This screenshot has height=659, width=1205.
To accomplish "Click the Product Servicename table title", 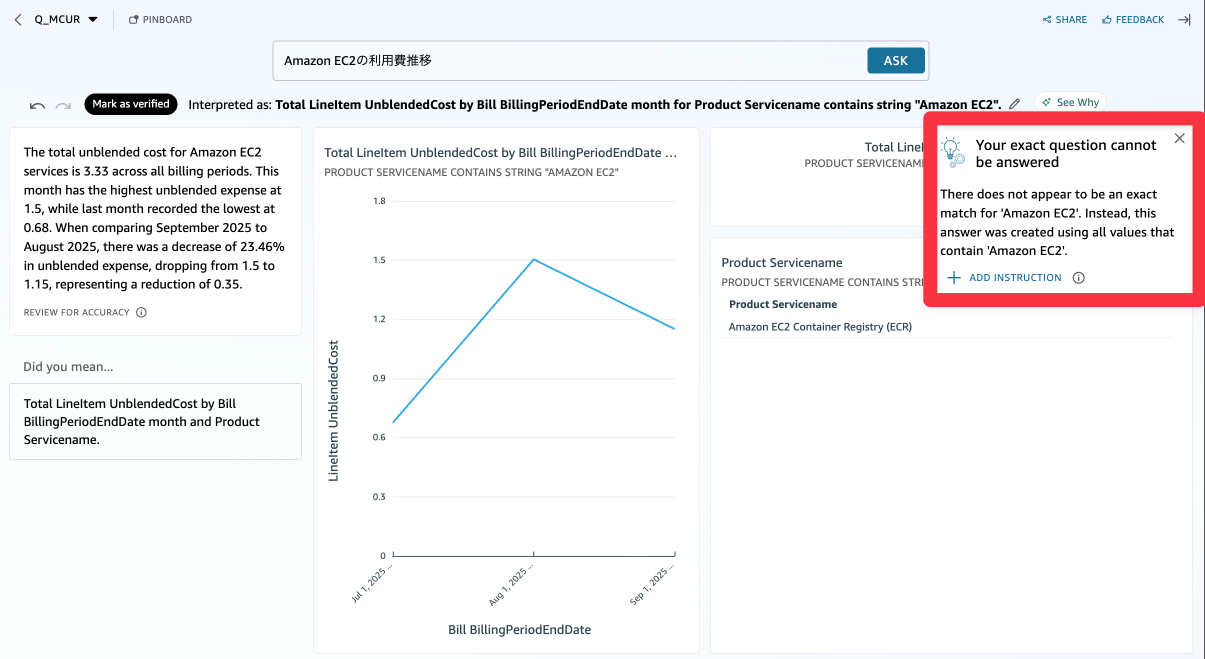I will [782, 263].
